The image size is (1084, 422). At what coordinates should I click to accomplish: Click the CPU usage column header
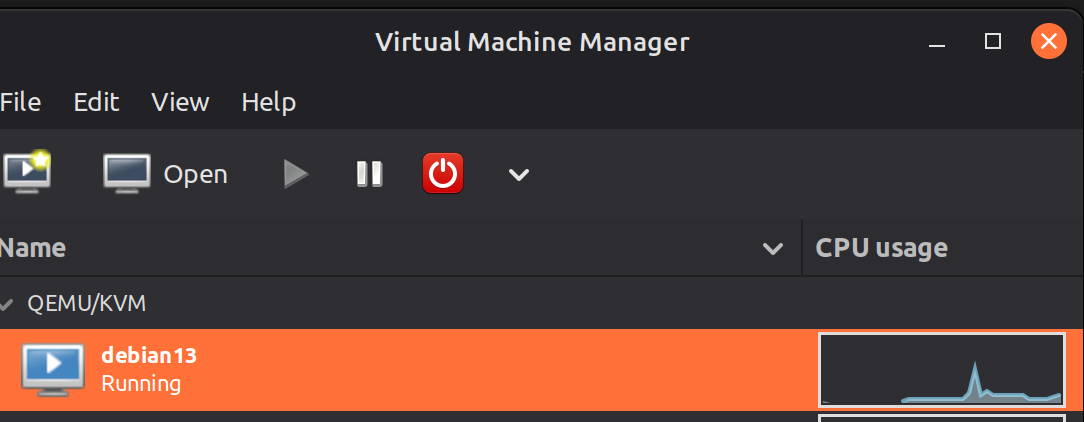pyautogui.click(x=882, y=248)
